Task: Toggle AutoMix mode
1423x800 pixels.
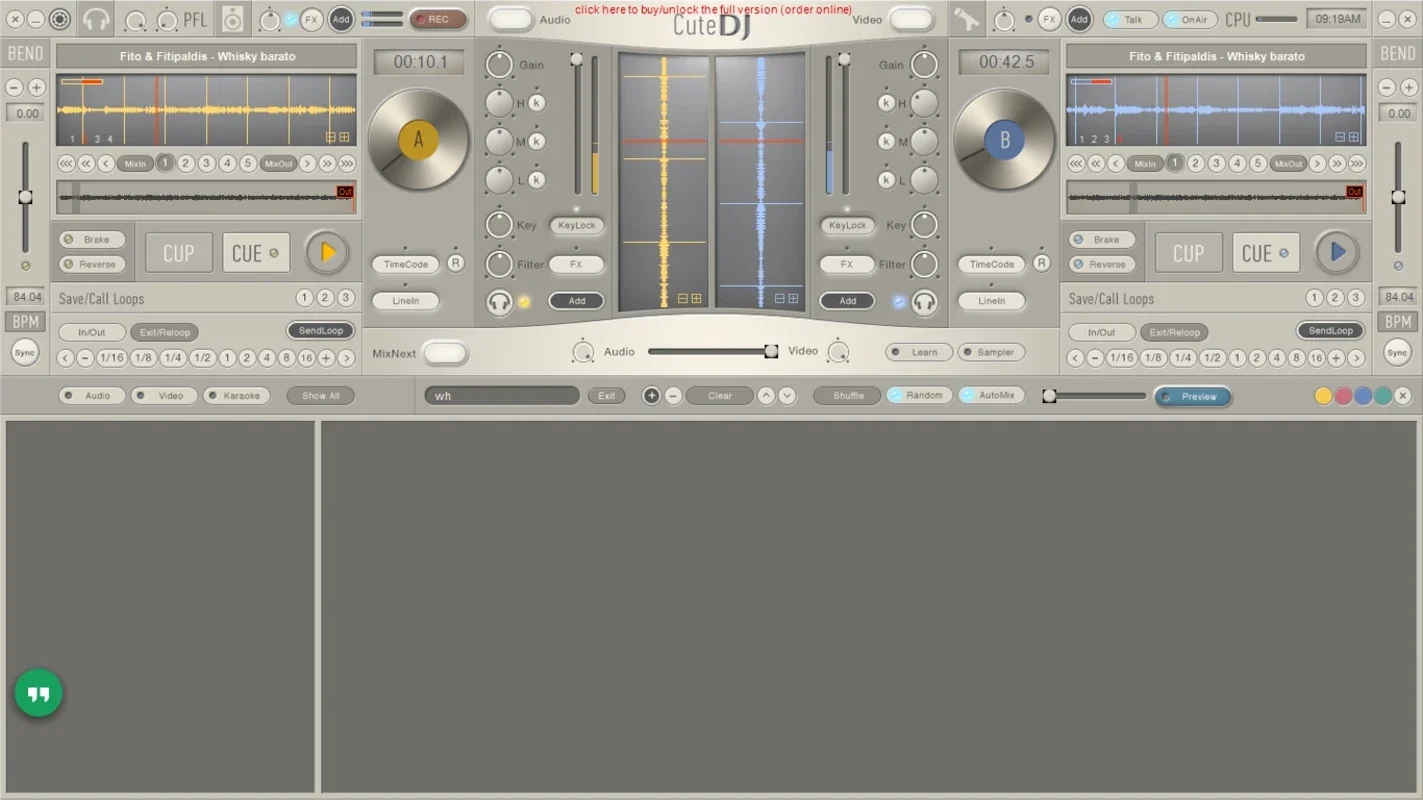Action: tap(992, 396)
